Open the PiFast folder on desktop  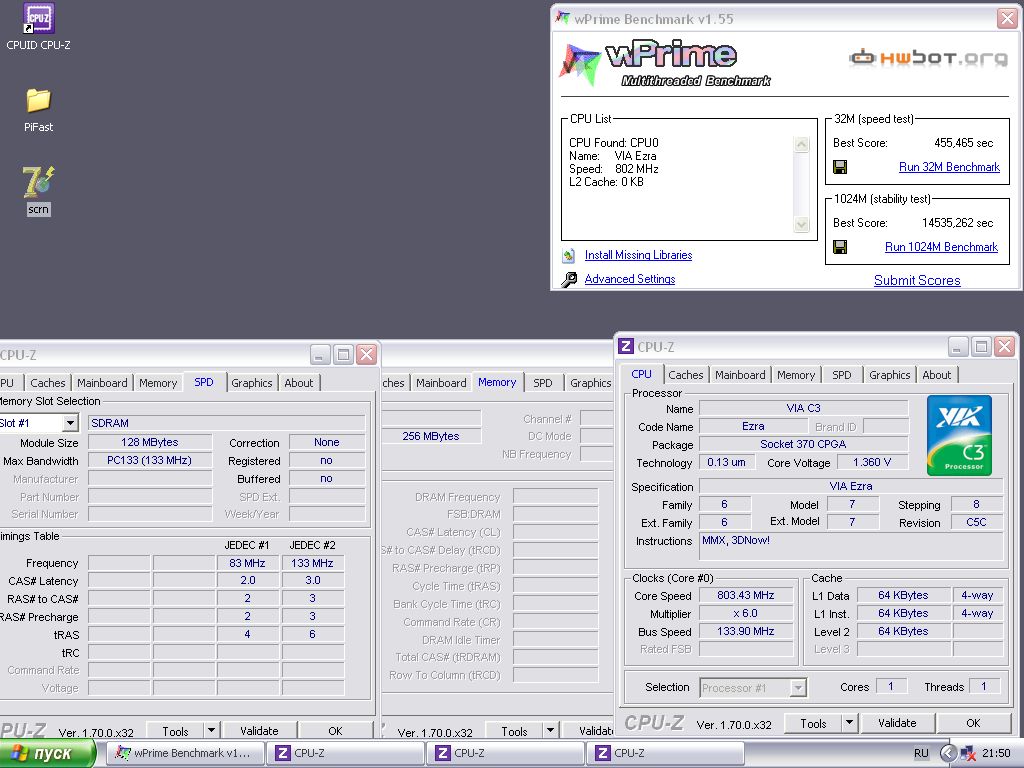39,110
